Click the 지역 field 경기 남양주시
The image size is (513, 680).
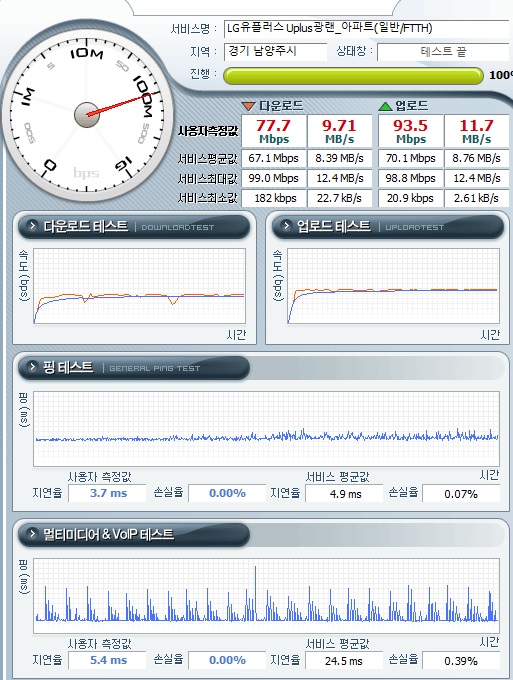coord(275,52)
